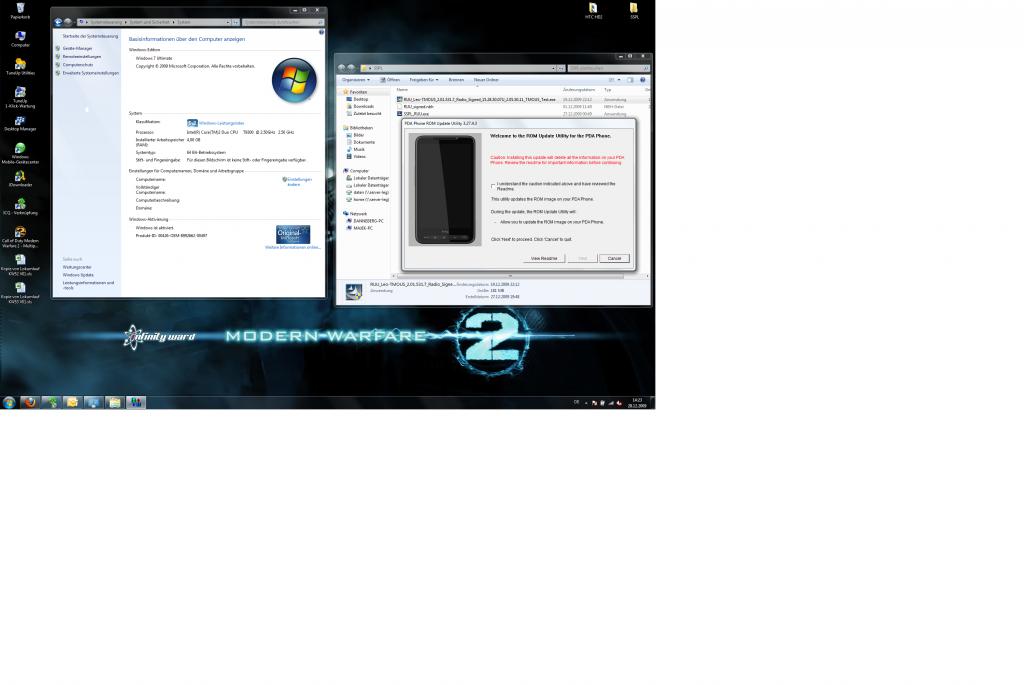
Task: Select the RUU_Leo-TMOUS Radio_Signed exe file
Action: click(479, 99)
